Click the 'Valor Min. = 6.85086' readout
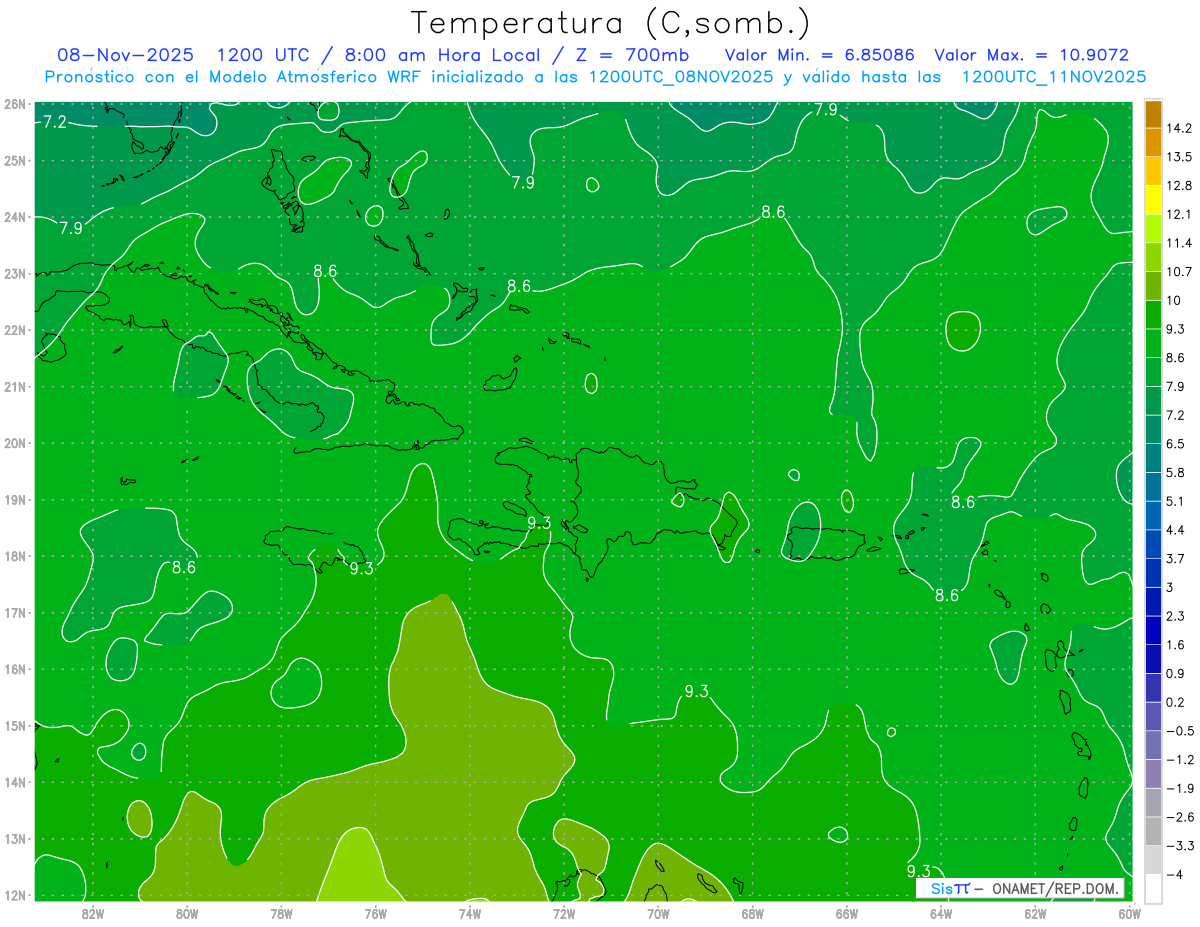1200x927 pixels. [x=822, y=55]
